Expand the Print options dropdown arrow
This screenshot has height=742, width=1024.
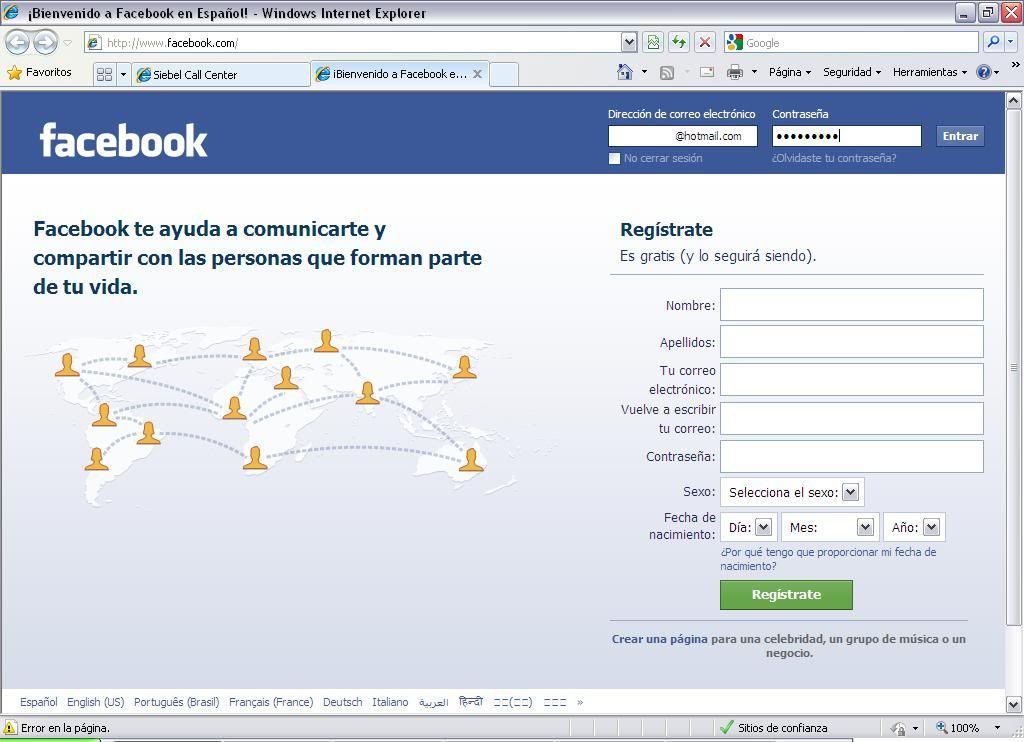click(x=754, y=72)
